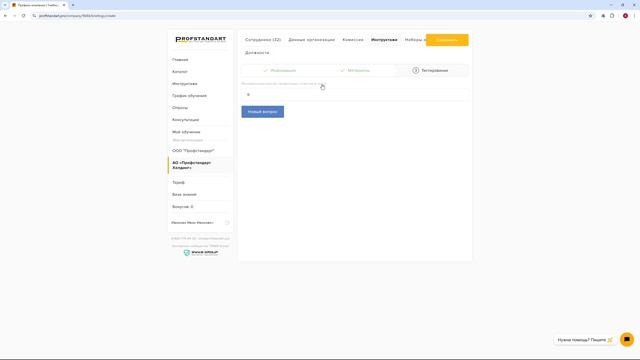
Task: Open График обучения in the sidebar
Action: 189,96
